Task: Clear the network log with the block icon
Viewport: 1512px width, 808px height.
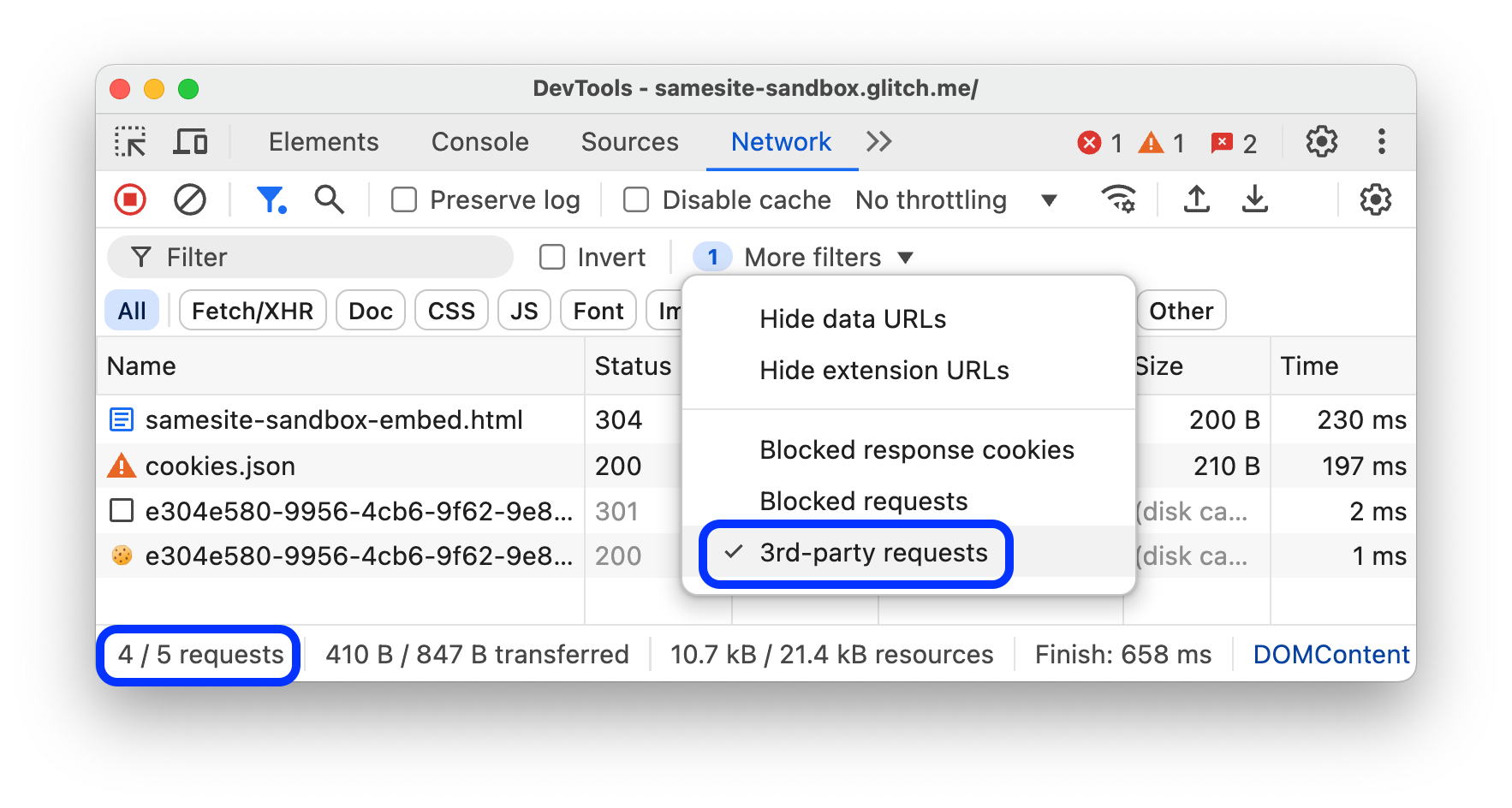Action: click(190, 199)
